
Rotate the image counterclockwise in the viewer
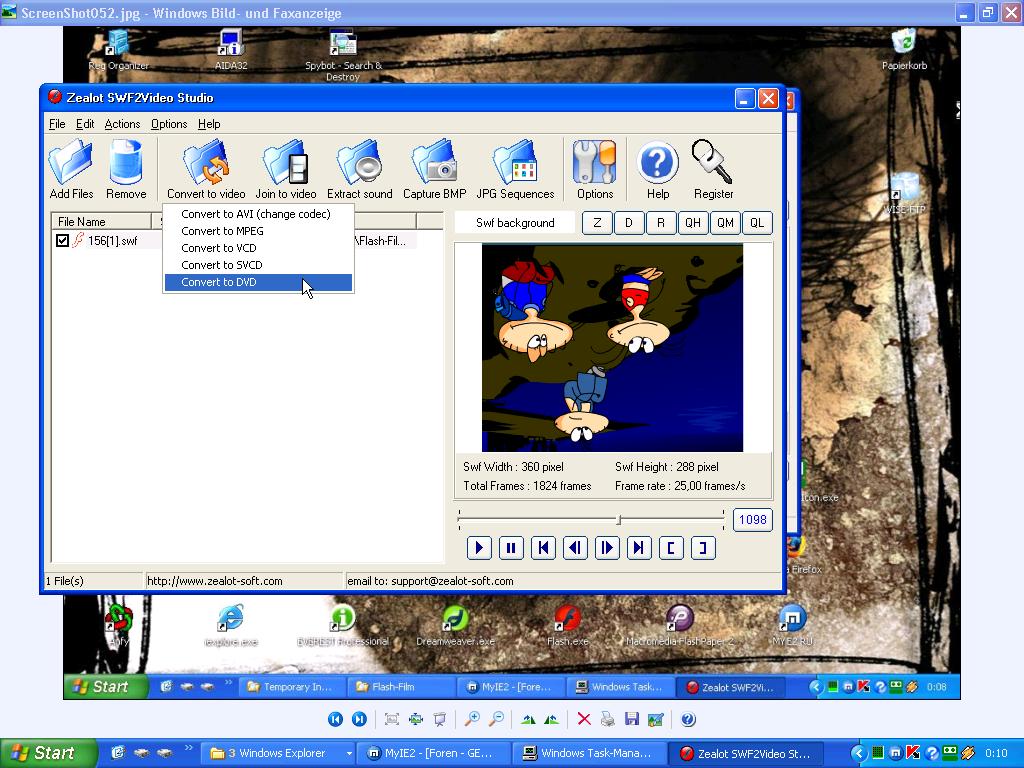[552, 719]
